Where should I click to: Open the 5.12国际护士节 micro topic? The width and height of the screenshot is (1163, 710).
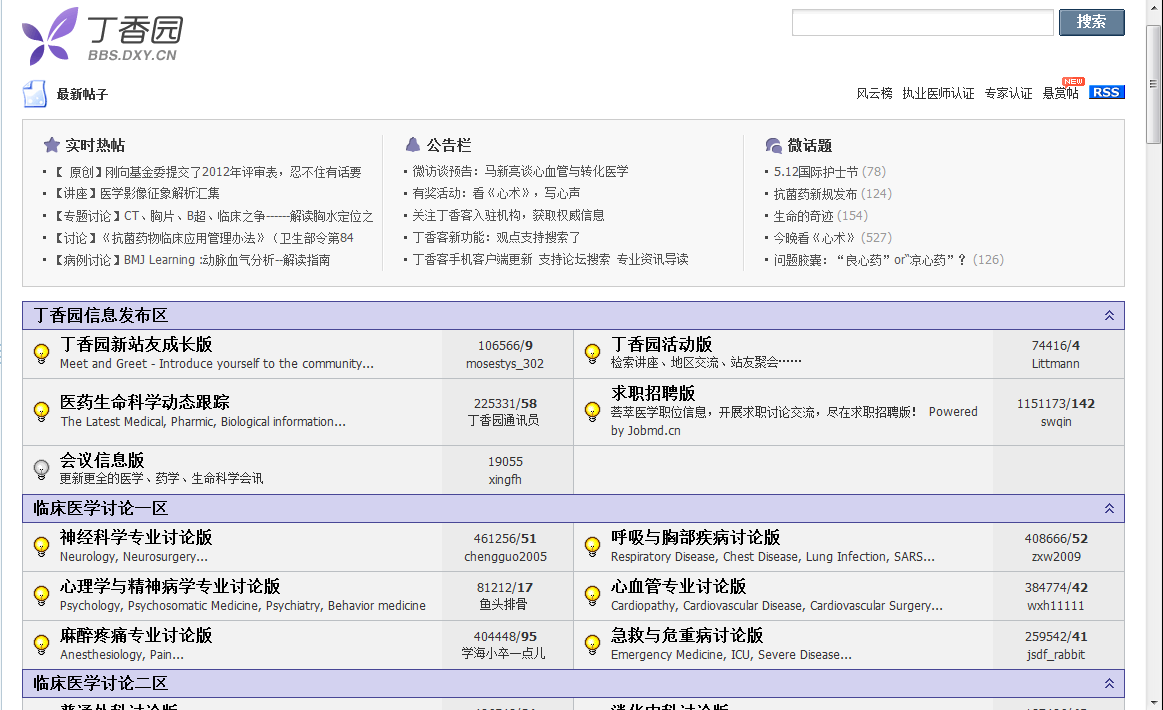816,172
